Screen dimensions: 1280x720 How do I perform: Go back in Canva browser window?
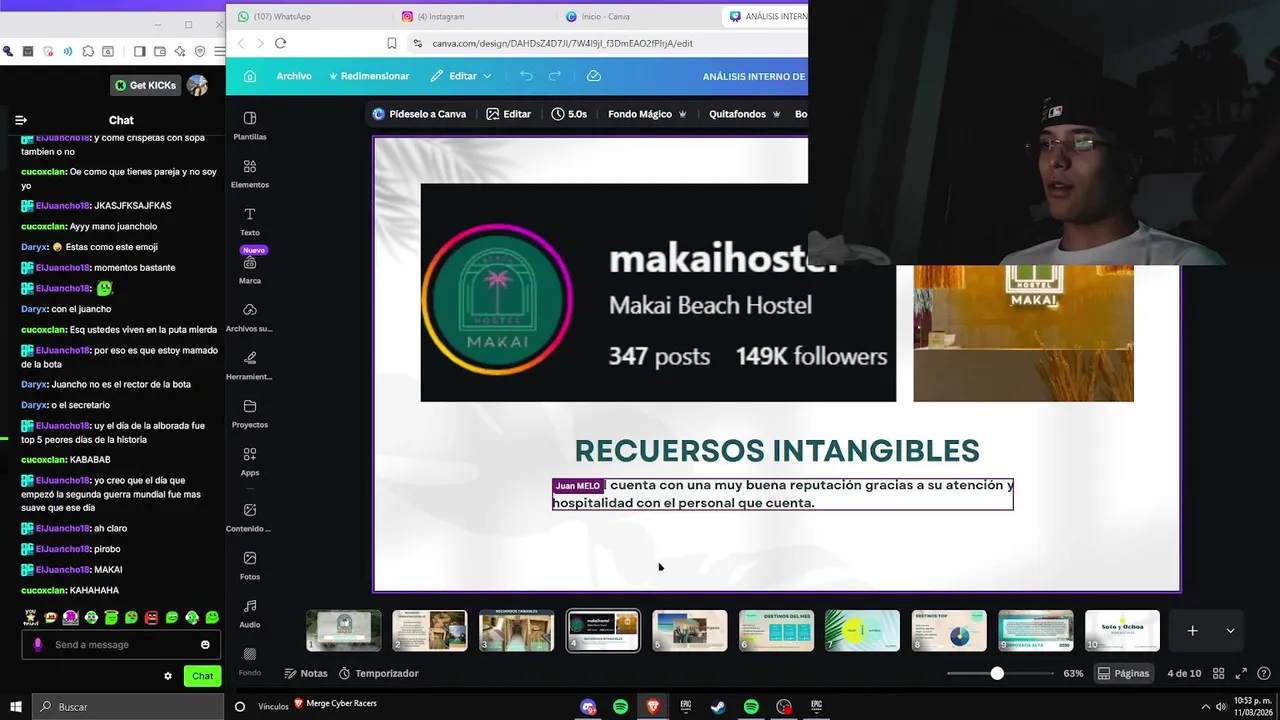tap(240, 43)
